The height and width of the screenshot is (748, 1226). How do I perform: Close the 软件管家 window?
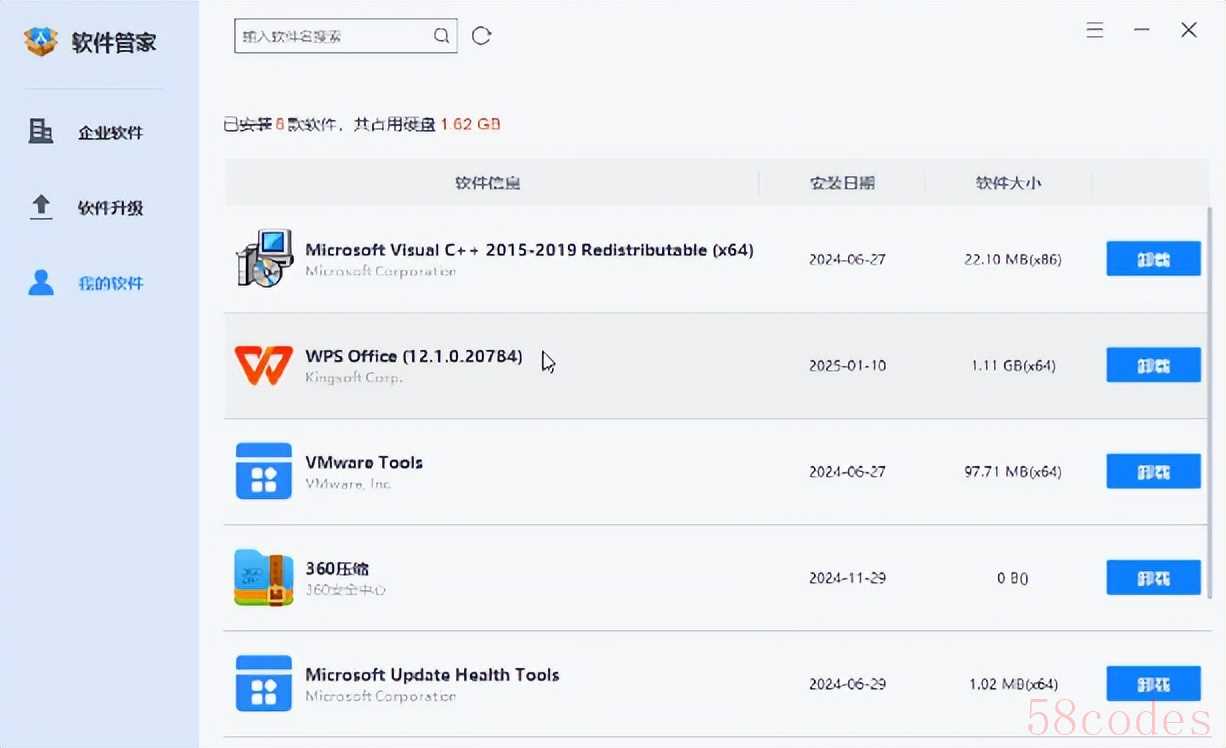coord(1189,30)
